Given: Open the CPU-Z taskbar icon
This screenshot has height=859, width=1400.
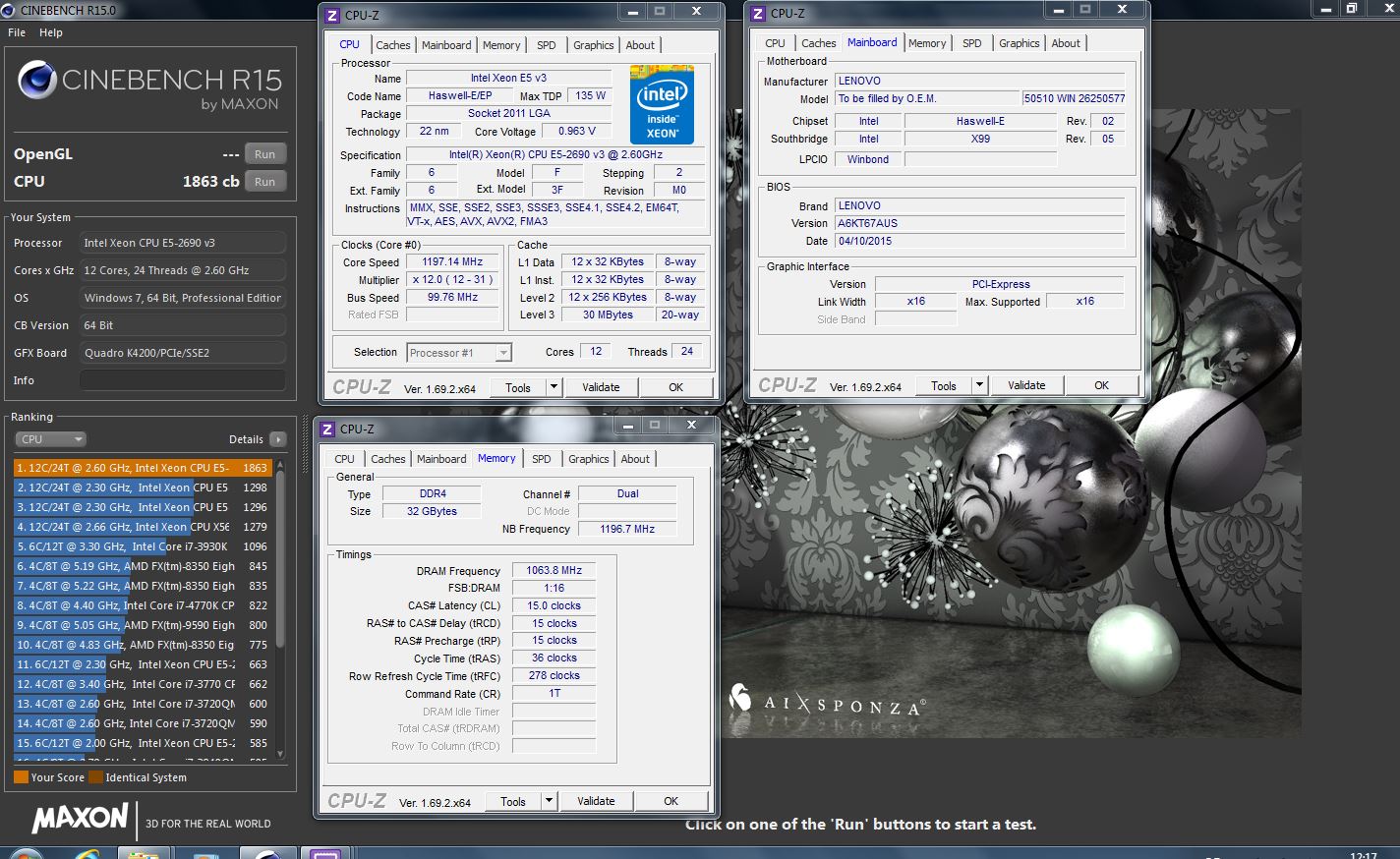Looking at the screenshot, I should click(x=324, y=853).
